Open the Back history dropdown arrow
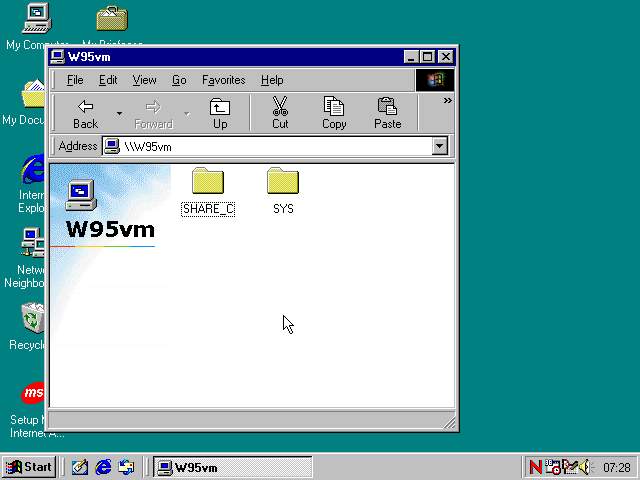The height and width of the screenshot is (480, 640). click(119, 113)
